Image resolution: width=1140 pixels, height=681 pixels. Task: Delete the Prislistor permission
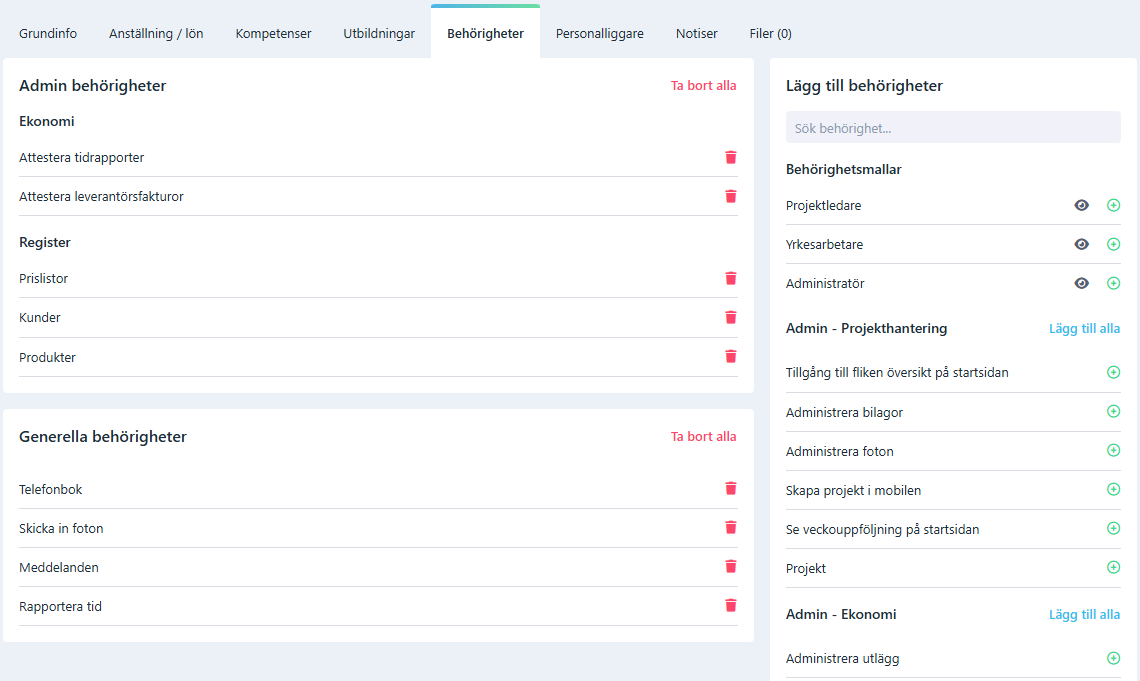(x=731, y=278)
